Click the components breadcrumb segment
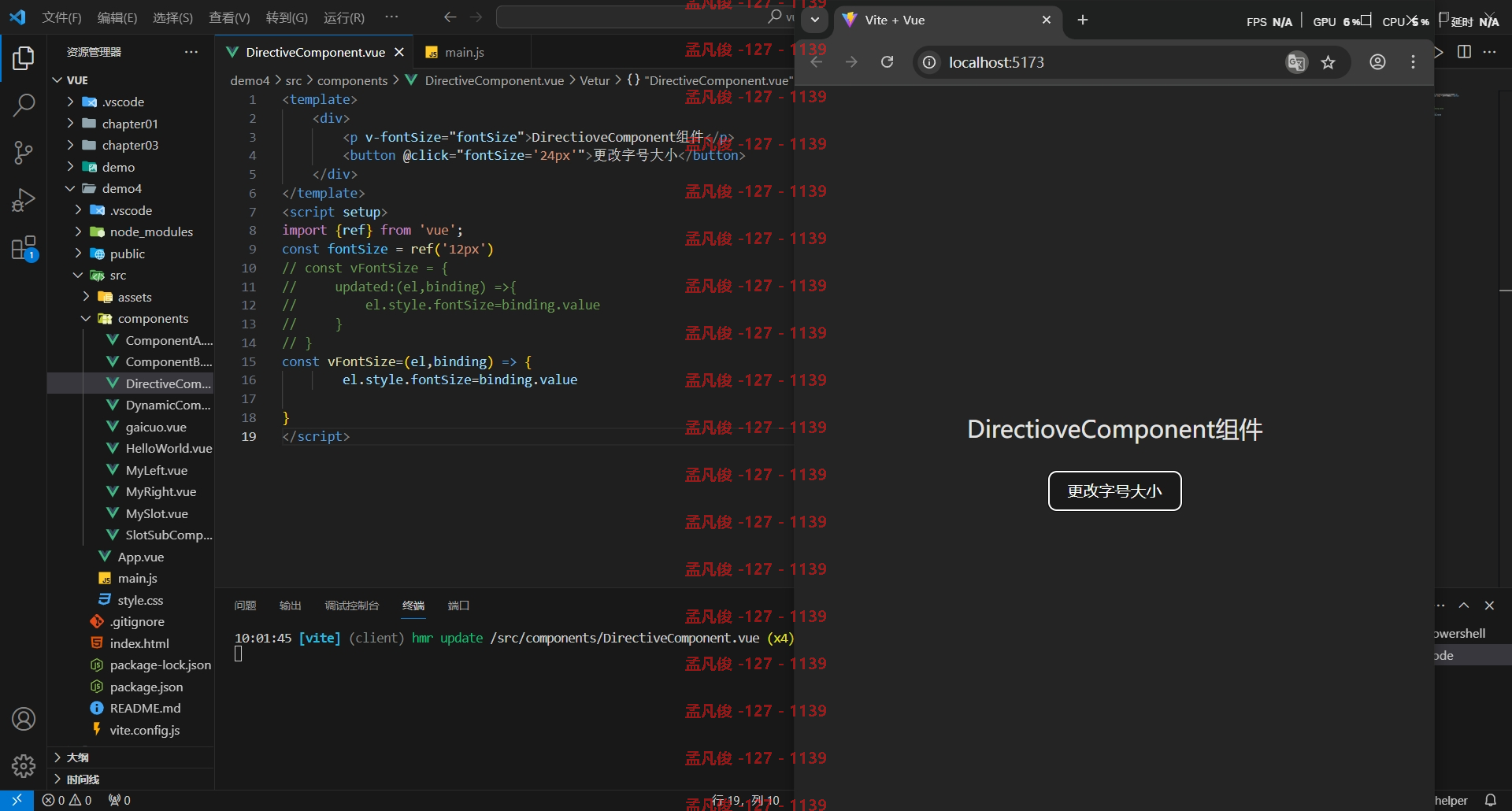This screenshot has height=811, width=1512. pyautogui.click(x=352, y=80)
